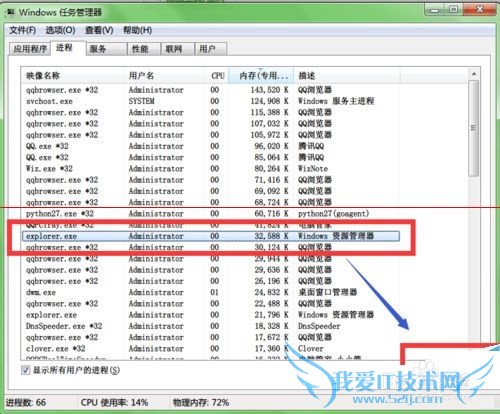Click the 物理内存: 72% status entry
Image resolution: width=500 pixels, height=414 pixels.
click(201, 402)
